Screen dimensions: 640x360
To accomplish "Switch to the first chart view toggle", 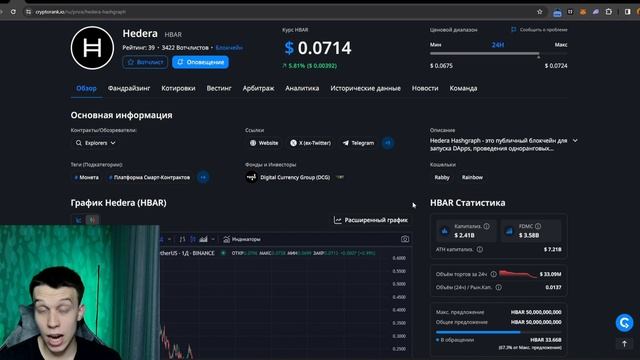I will [78, 220].
